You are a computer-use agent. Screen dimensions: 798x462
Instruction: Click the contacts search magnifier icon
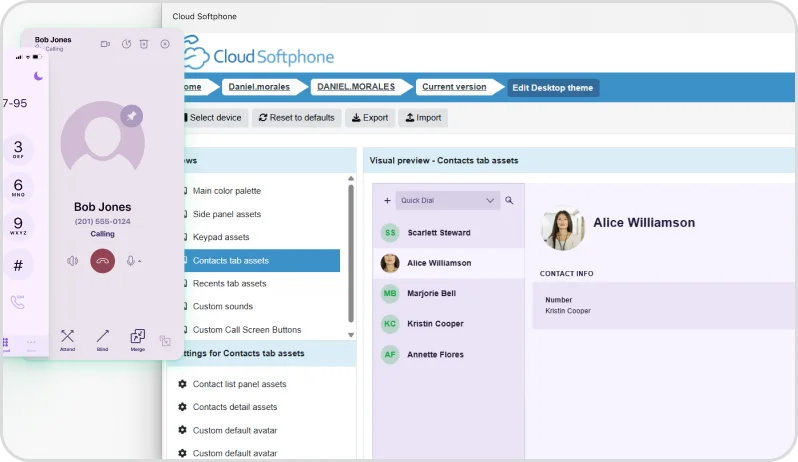coord(509,201)
